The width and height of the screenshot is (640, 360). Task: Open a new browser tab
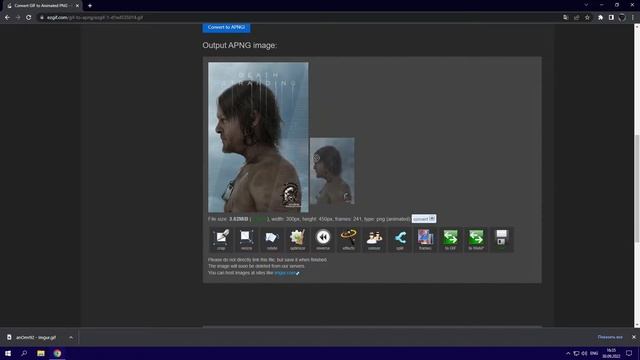pyautogui.click(x=90, y=6)
